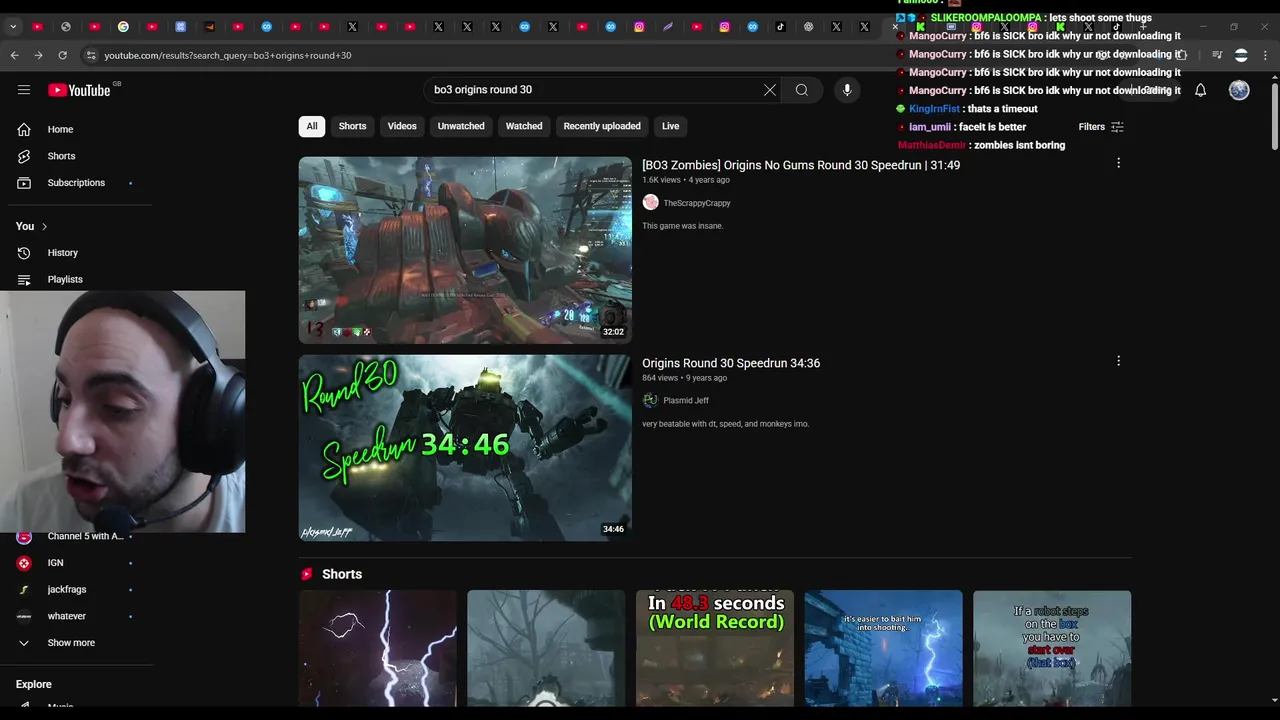The height and width of the screenshot is (720, 1280).
Task: Open browser tab search dropdown arrow
Action: 13,27
